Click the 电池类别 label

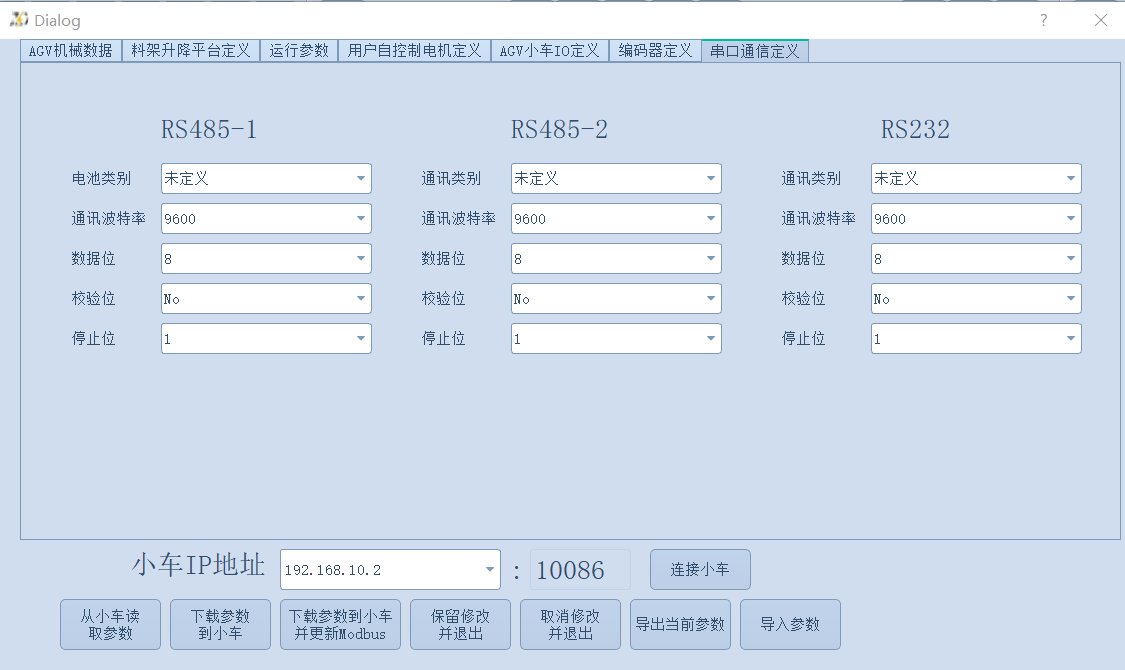pyautogui.click(x=101, y=179)
